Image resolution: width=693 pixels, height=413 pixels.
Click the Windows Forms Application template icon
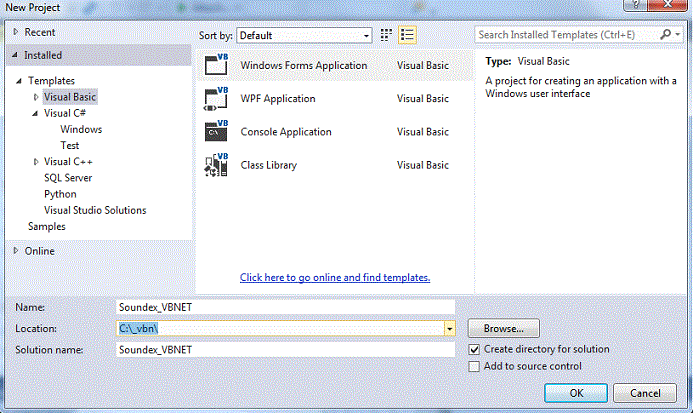216,65
